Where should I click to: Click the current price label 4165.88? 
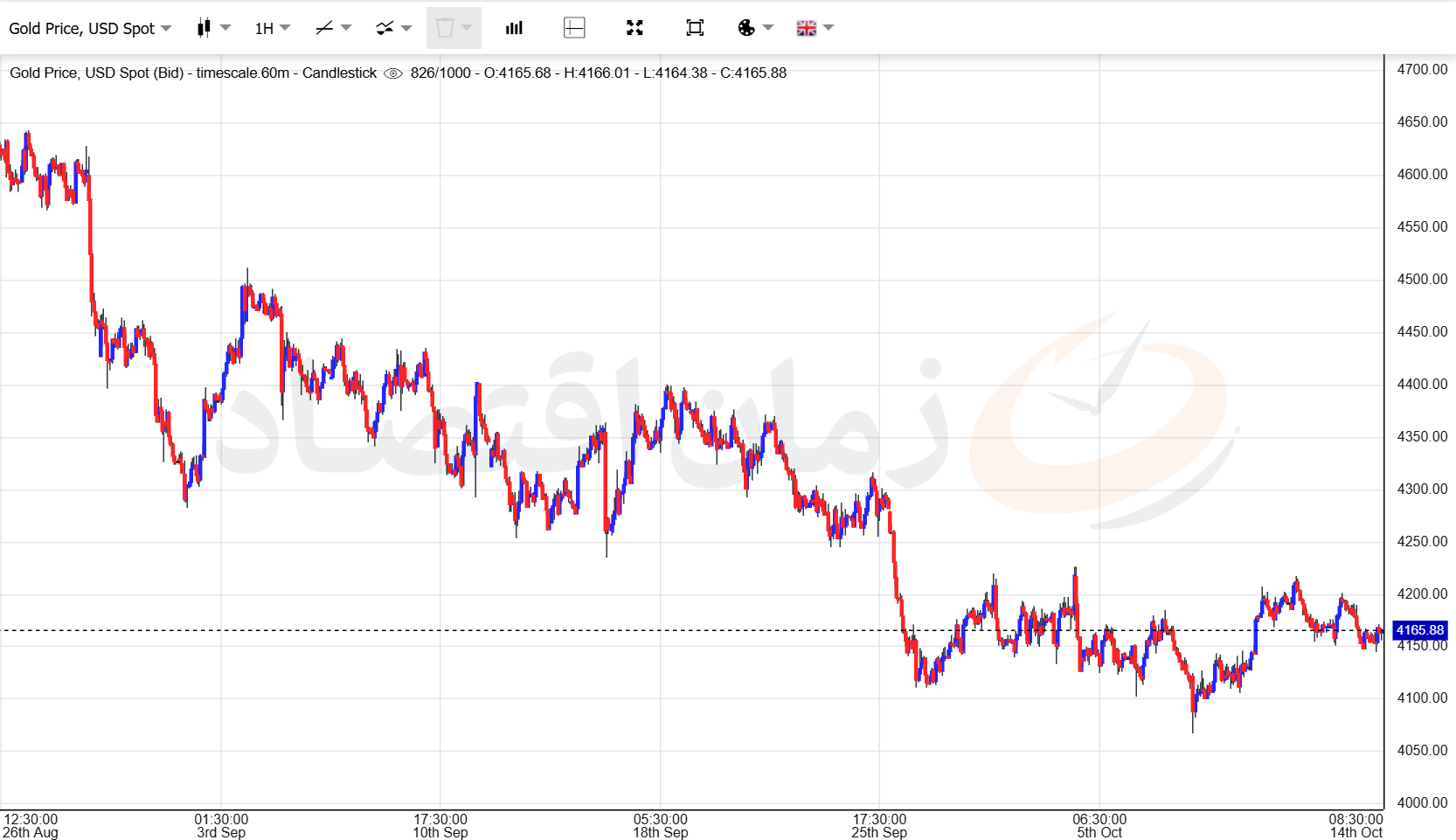pyautogui.click(x=1419, y=630)
